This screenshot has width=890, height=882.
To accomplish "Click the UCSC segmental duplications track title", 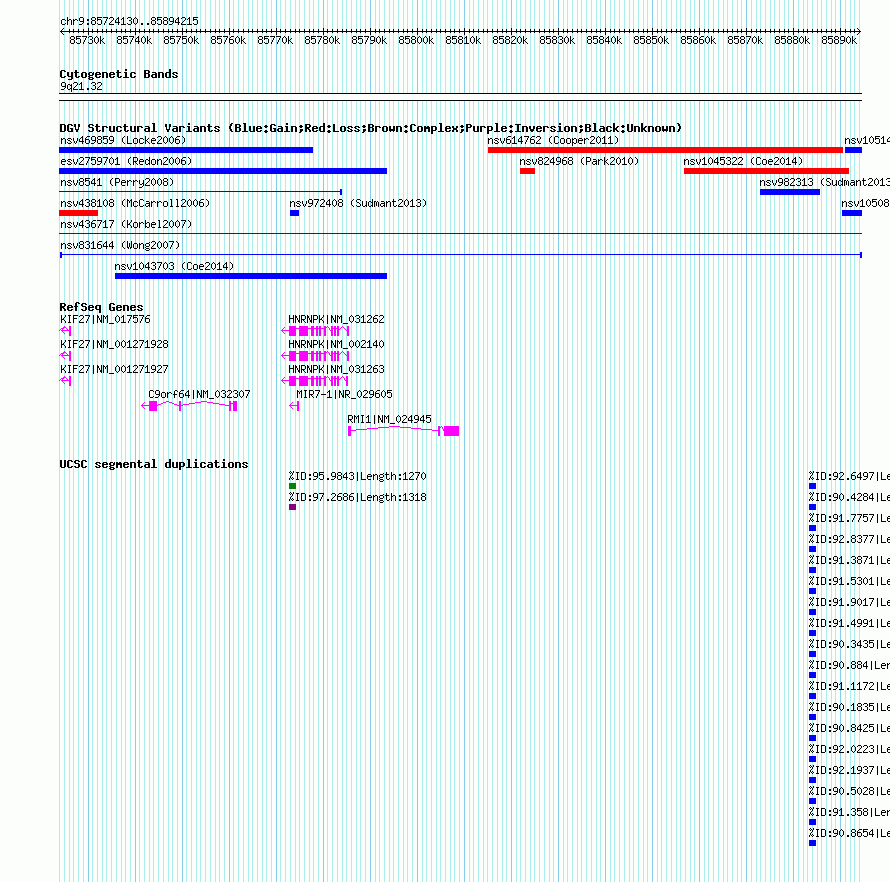I will [154, 464].
